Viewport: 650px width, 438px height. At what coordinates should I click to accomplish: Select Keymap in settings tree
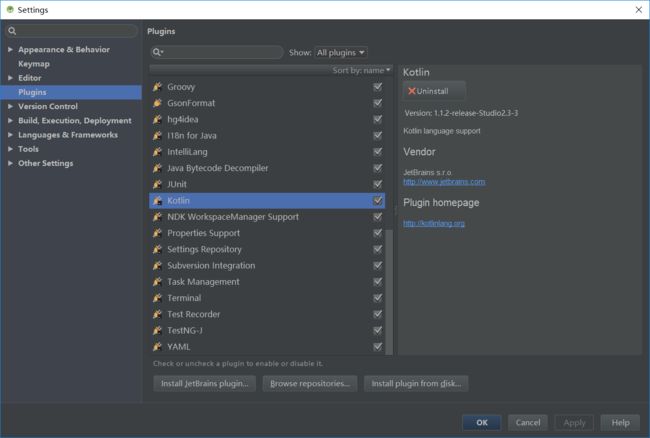34,64
